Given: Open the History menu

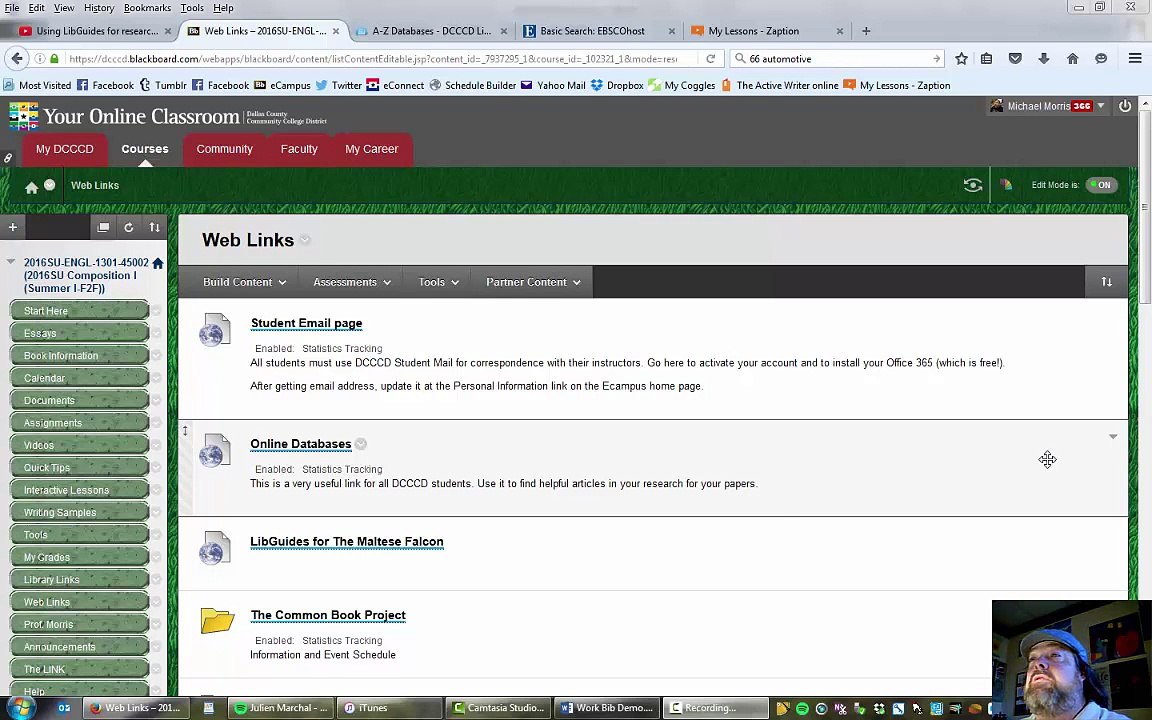Looking at the screenshot, I should pyautogui.click(x=98, y=7).
